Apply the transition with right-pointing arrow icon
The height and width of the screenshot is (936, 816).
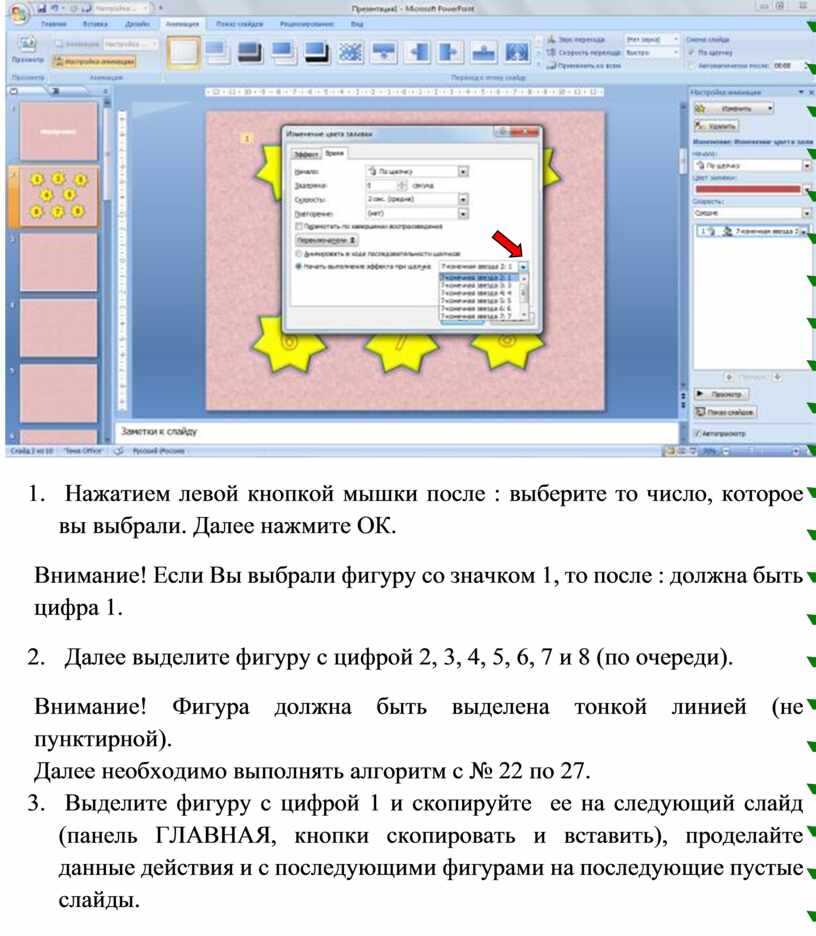[450, 53]
